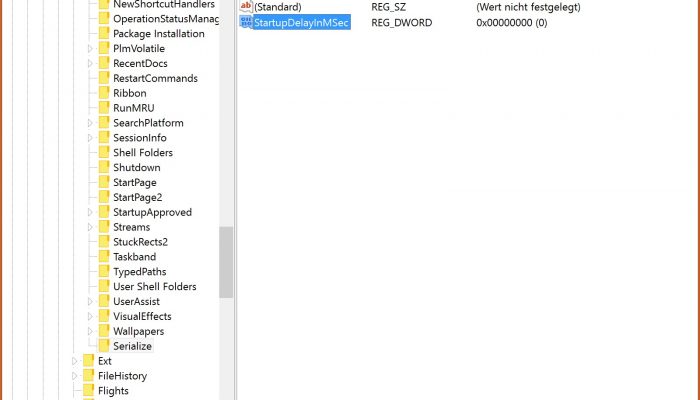Image resolution: width=700 pixels, height=400 pixels.
Task: Click the User Shell Folders key icon
Action: (104, 287)
